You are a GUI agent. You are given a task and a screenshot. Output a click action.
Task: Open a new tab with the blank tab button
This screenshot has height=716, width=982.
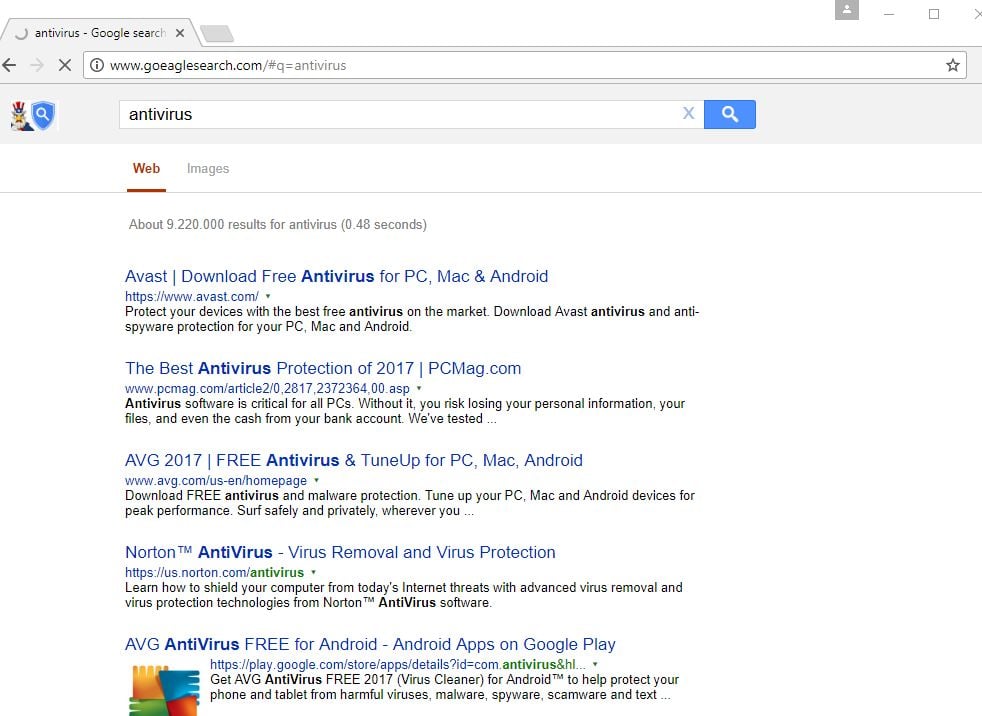pos(217,34)
